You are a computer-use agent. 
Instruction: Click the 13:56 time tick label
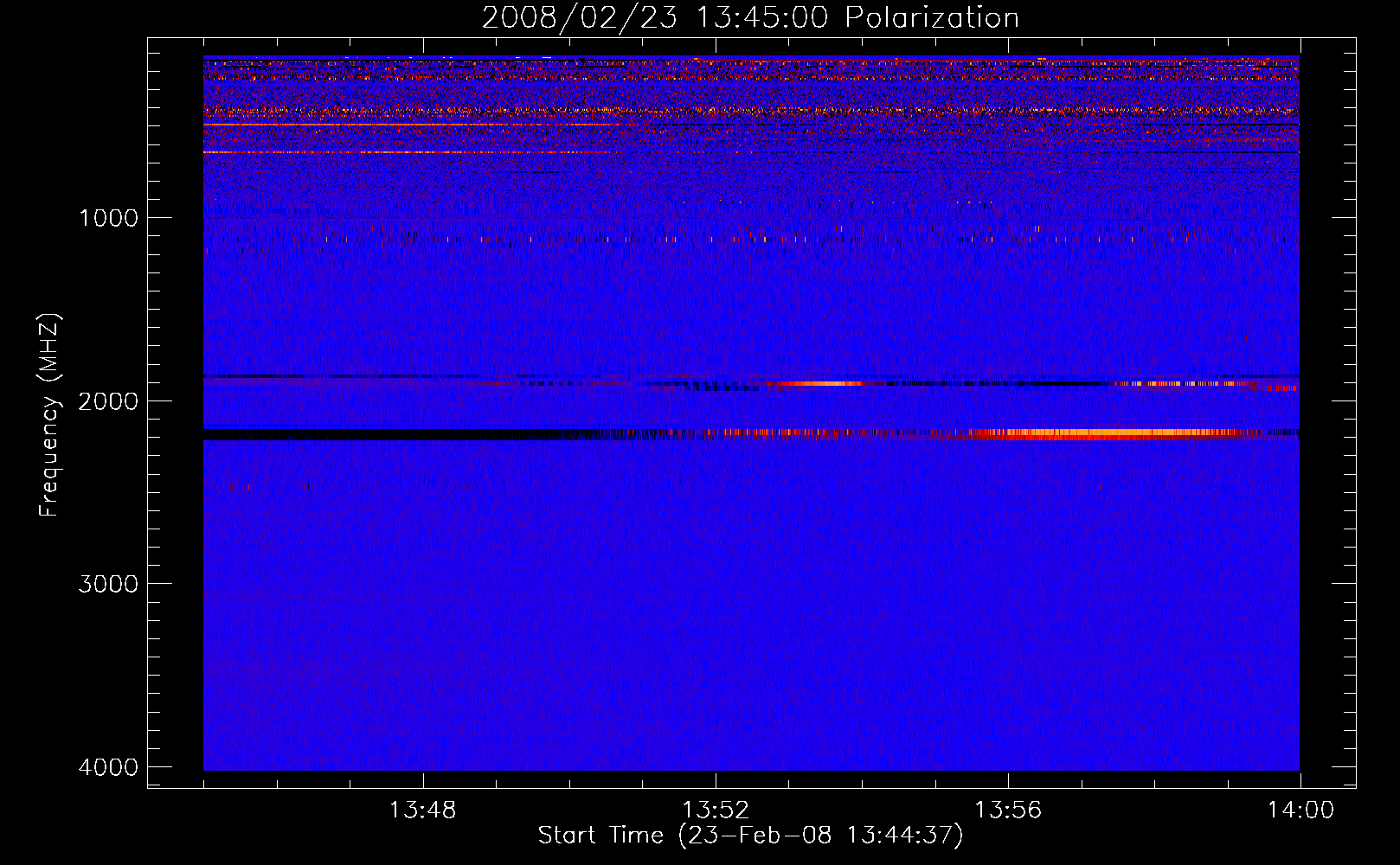1008,811
